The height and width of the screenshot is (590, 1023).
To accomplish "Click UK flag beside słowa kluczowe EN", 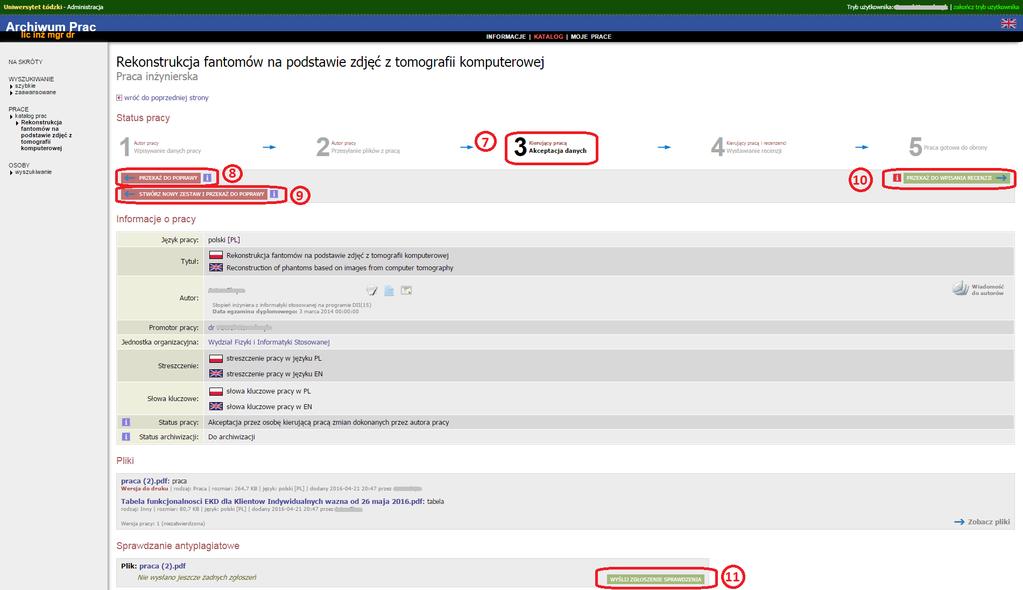I will (x=216, y=406).
